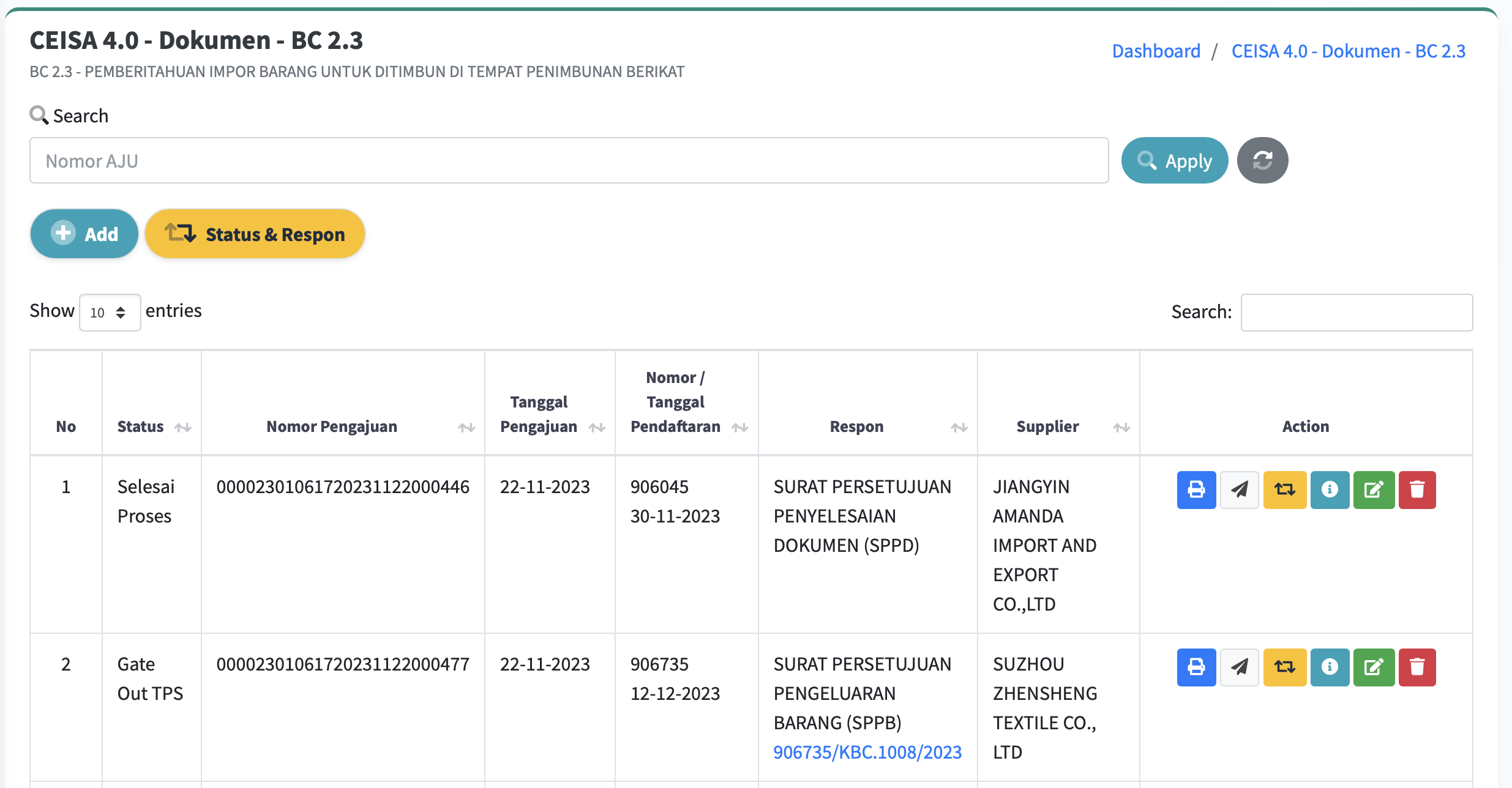
Task: Click the red trash icon in row 2
Action: click(1417, 667)
